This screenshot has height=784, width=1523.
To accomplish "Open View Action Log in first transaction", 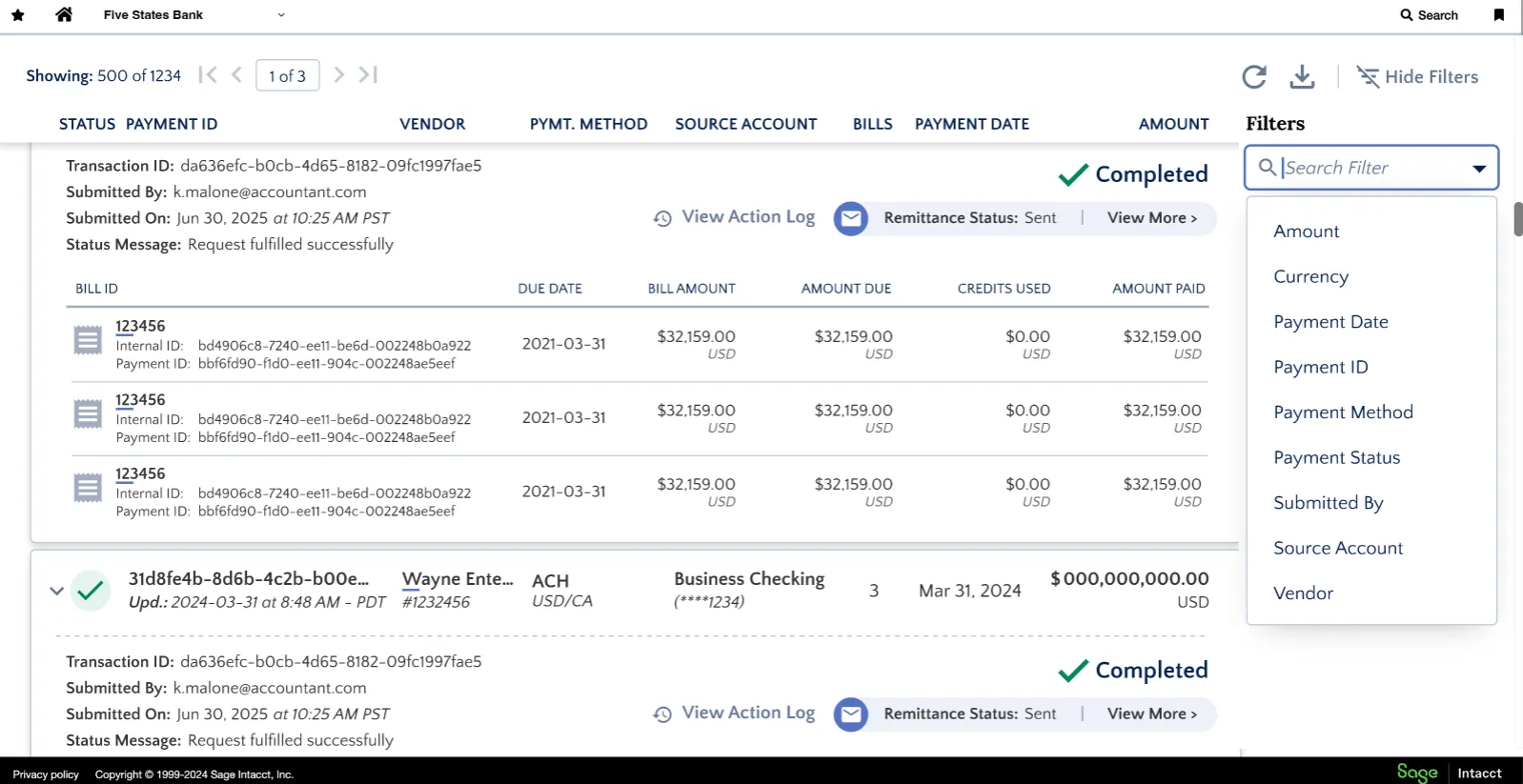I will pos(734,217).
